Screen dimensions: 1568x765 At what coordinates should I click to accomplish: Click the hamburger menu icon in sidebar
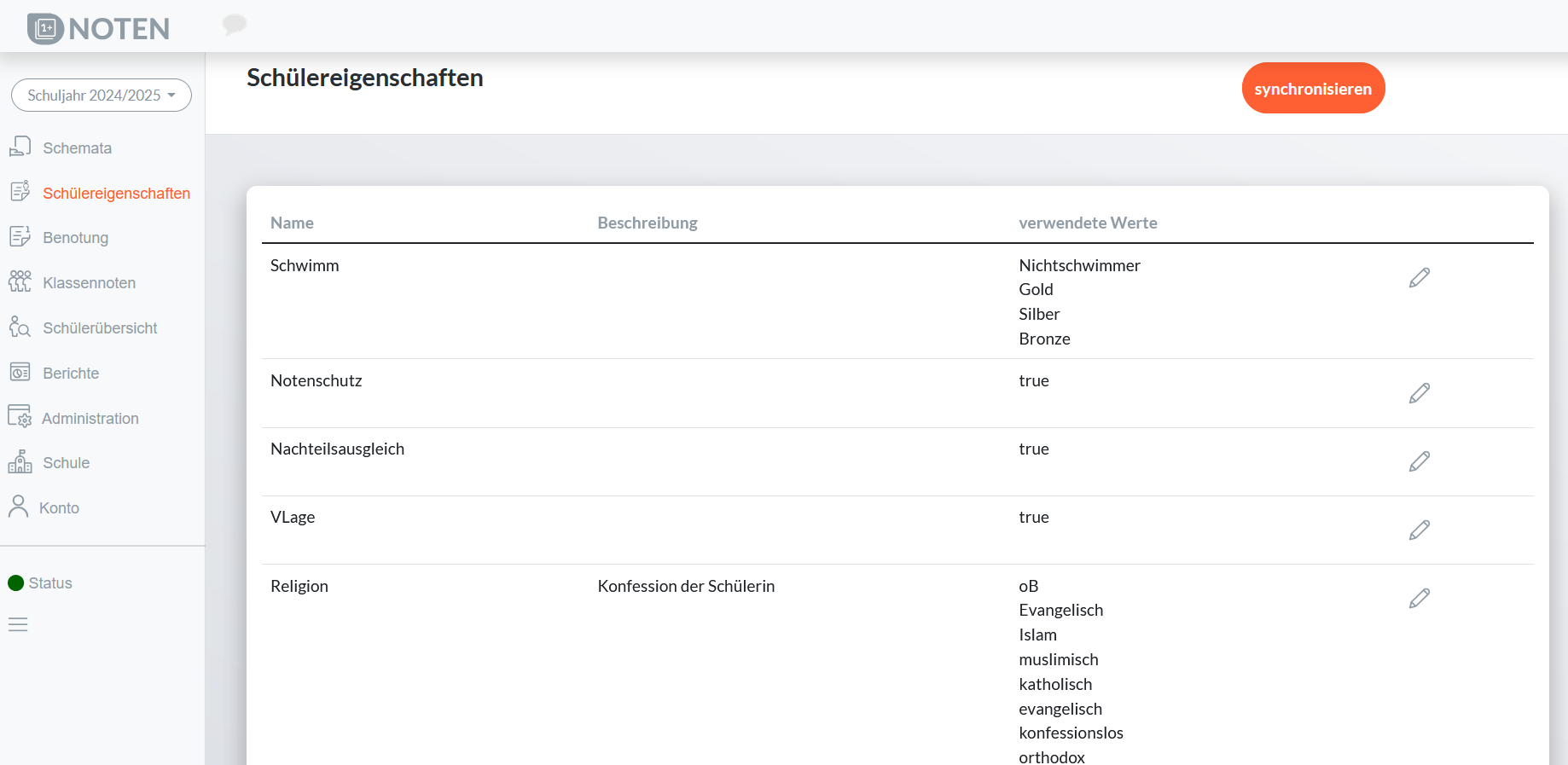18,625
